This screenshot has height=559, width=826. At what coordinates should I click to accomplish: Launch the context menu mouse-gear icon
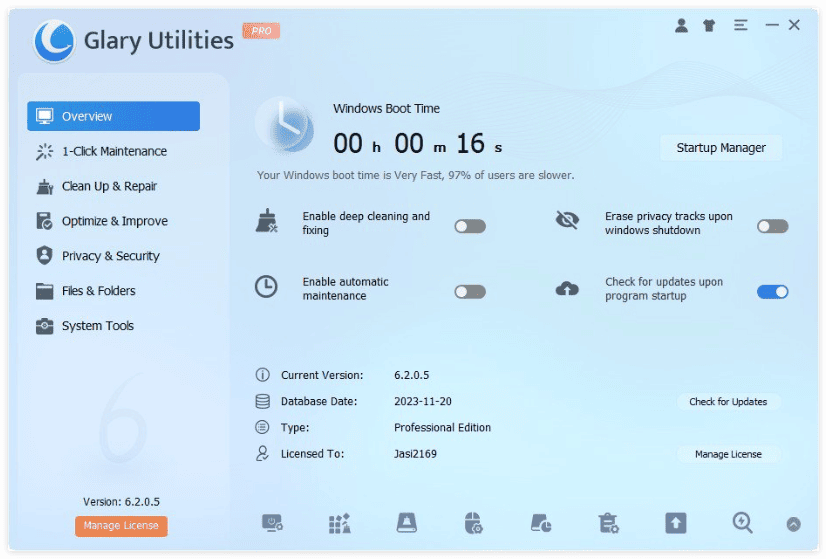click(473, 523)
